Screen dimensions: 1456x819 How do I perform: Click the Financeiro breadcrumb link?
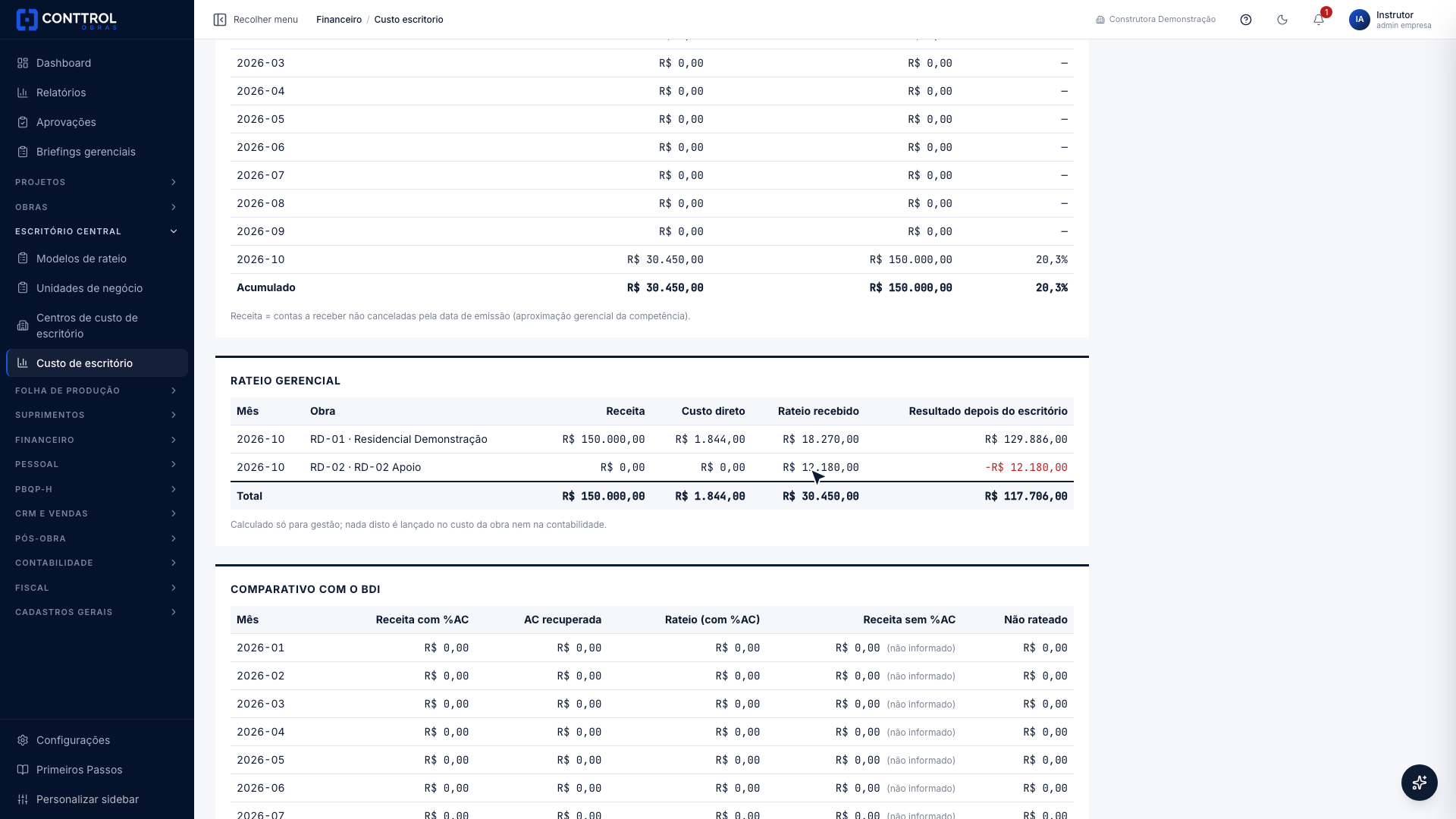pyautogui.click(x=338, y=20)
